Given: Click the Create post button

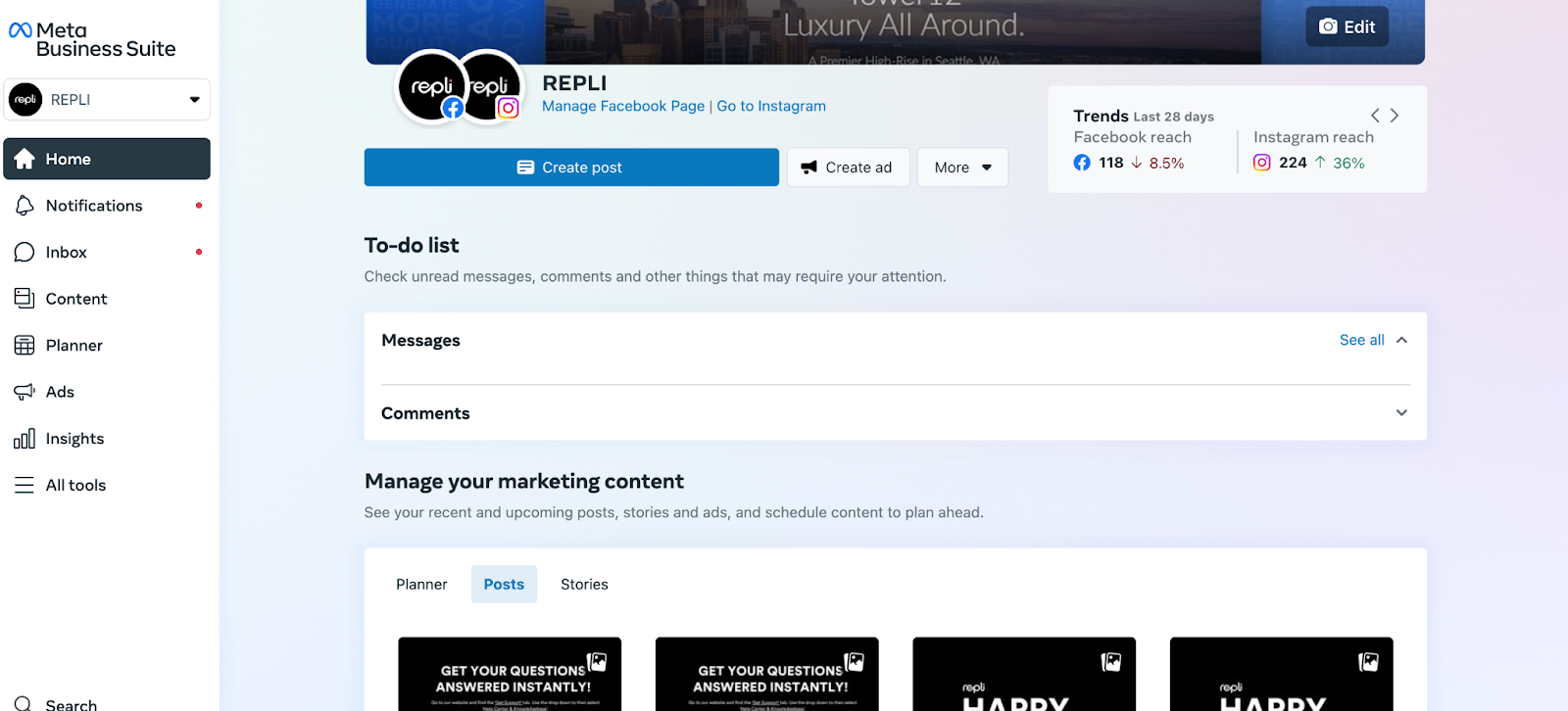Looking at the screenshot, I should pos(571,167).
